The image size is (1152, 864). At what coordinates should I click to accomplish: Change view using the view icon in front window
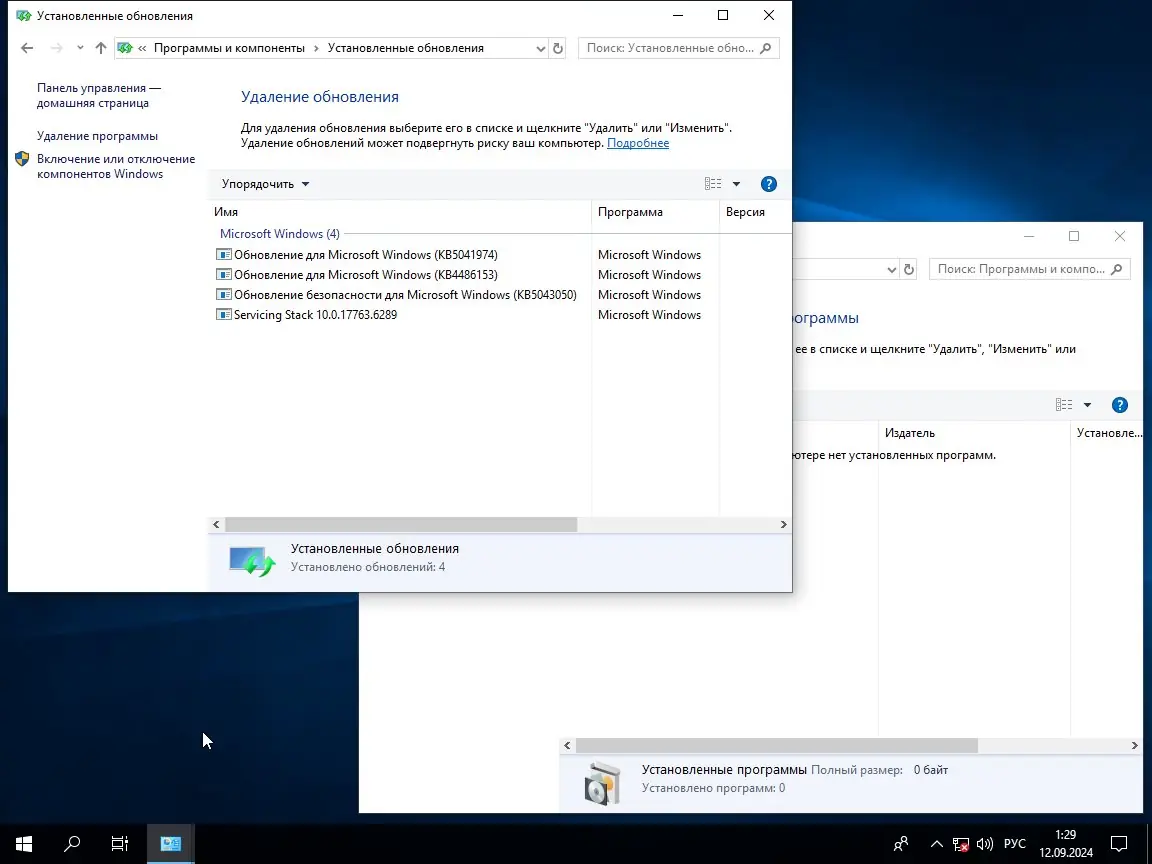(x=713, y=184)
